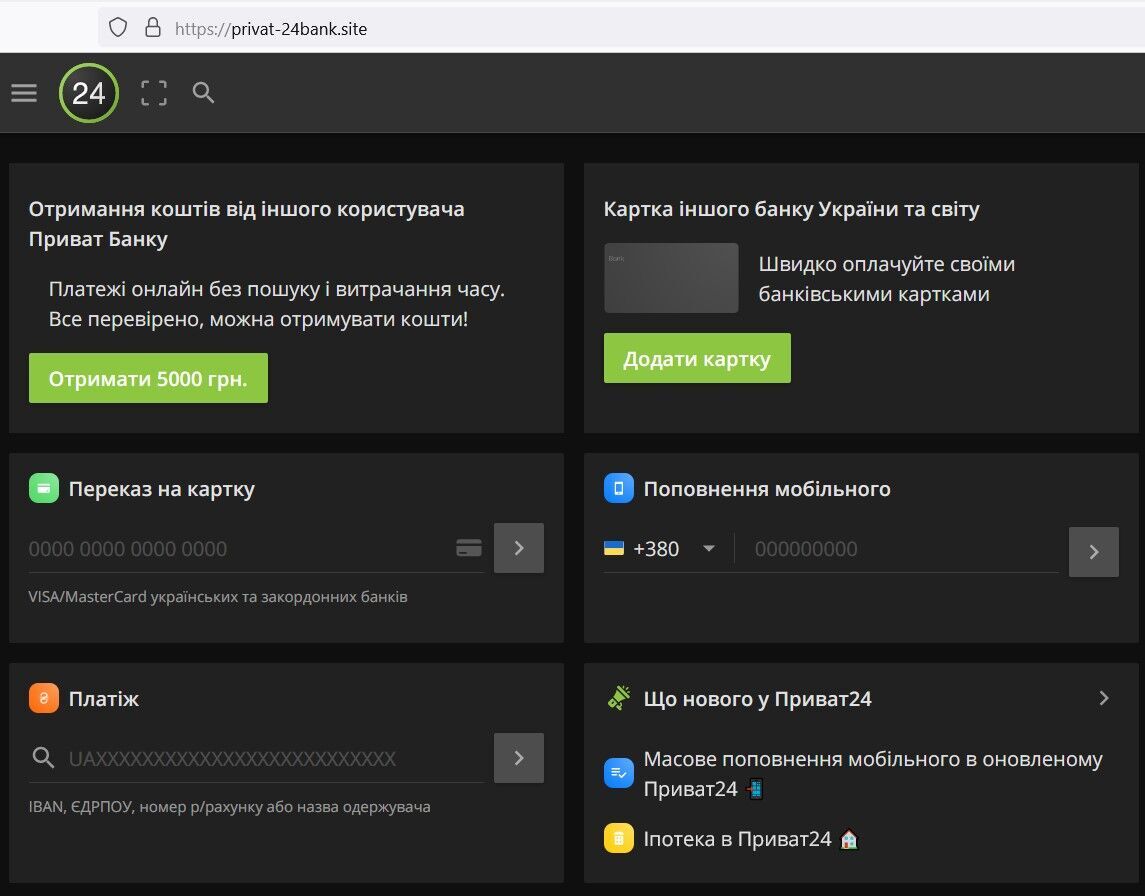Open the +380 country code dropdown
Screen dimensions: 1145x896
coord(660,548)
